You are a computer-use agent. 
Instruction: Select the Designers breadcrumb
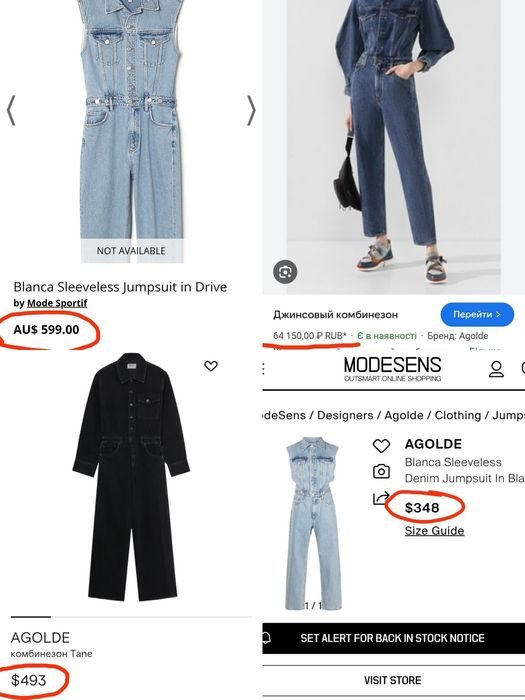345,415
